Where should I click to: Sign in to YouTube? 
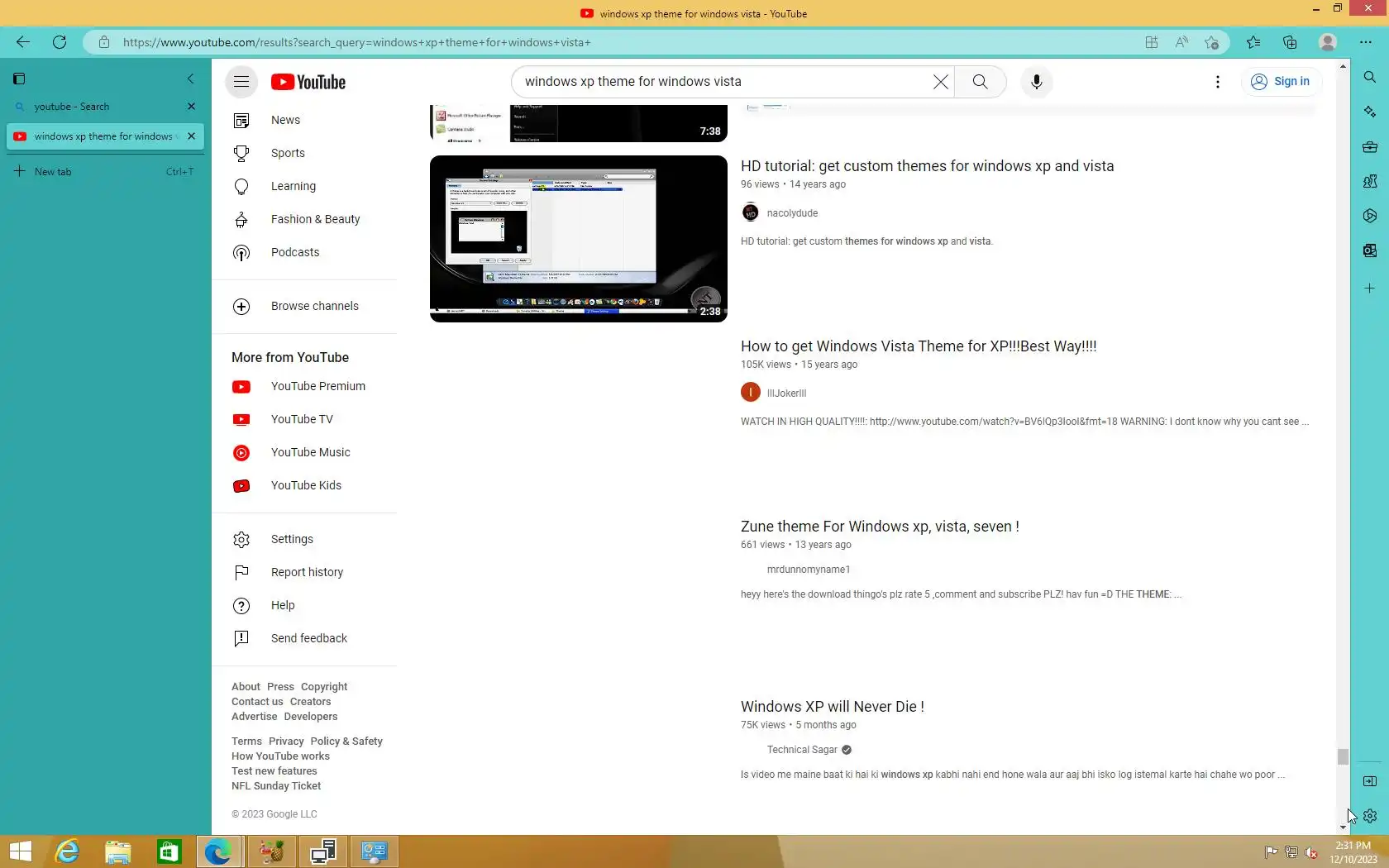pos(1281,82)
